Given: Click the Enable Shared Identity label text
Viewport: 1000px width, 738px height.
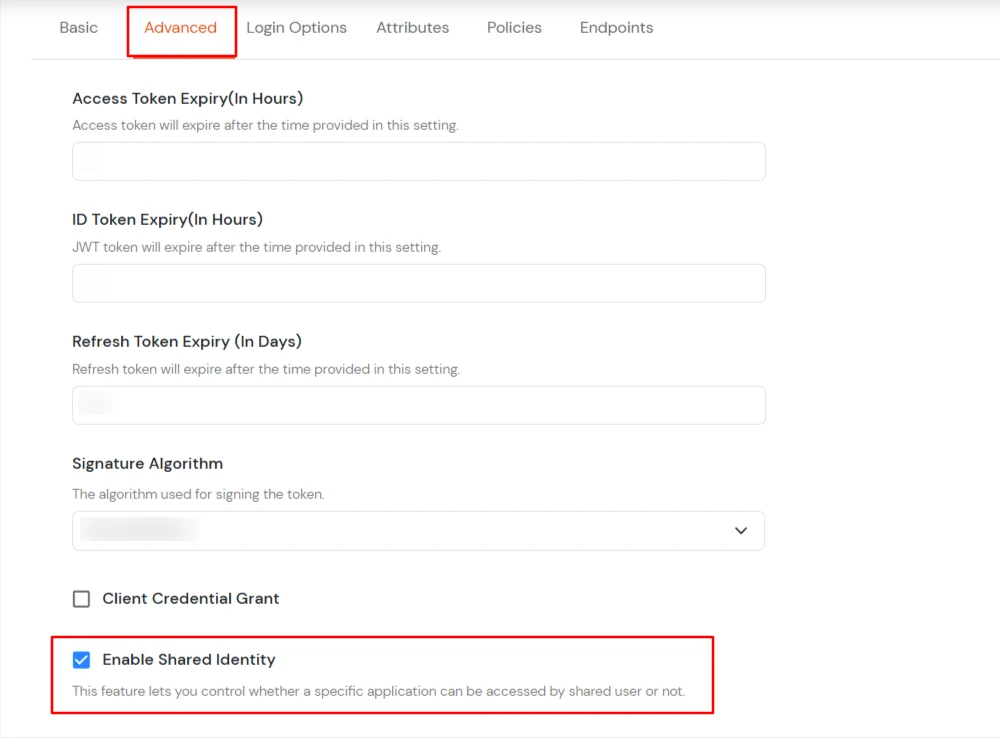Looking at the screenshot, I should tap(188, 660).
